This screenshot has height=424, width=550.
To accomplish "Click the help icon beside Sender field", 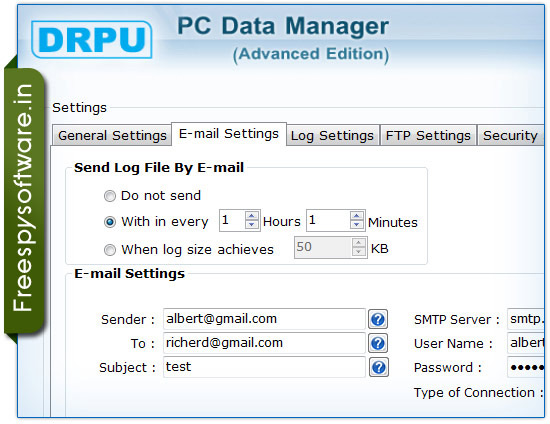I will 378,319.
